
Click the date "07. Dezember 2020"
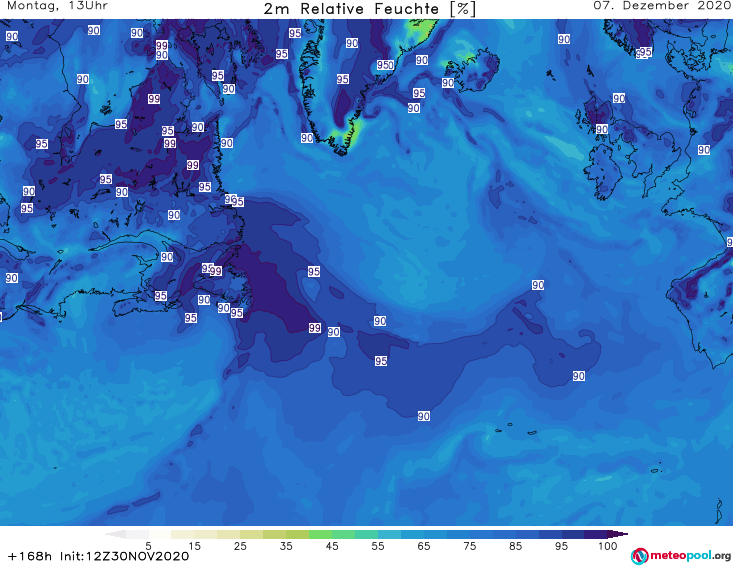click(662, 6)
